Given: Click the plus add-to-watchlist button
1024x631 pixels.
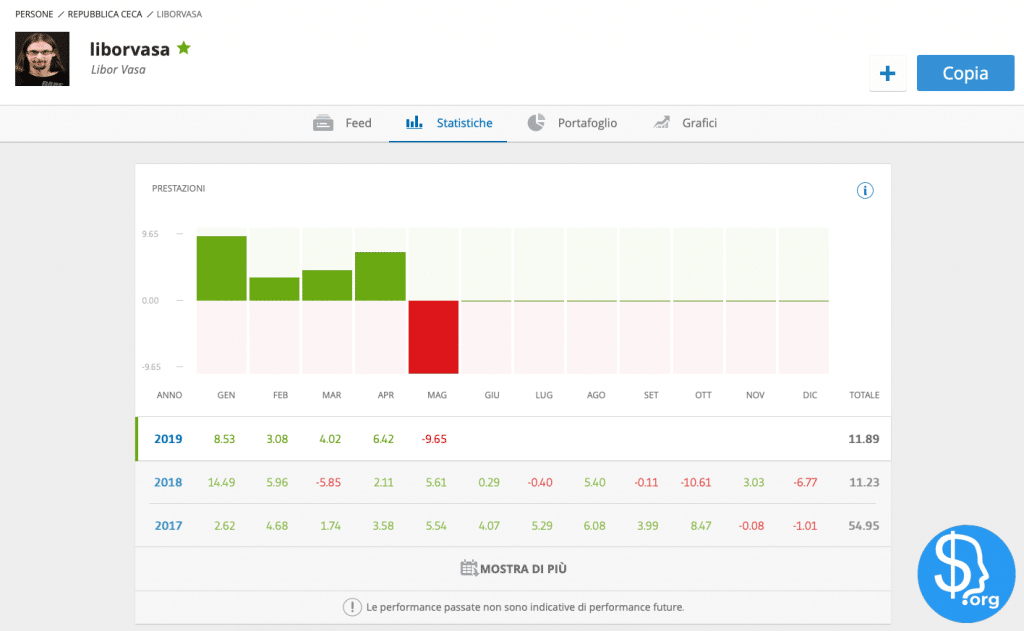Looking at the screenshot, I should click(888, 73).
